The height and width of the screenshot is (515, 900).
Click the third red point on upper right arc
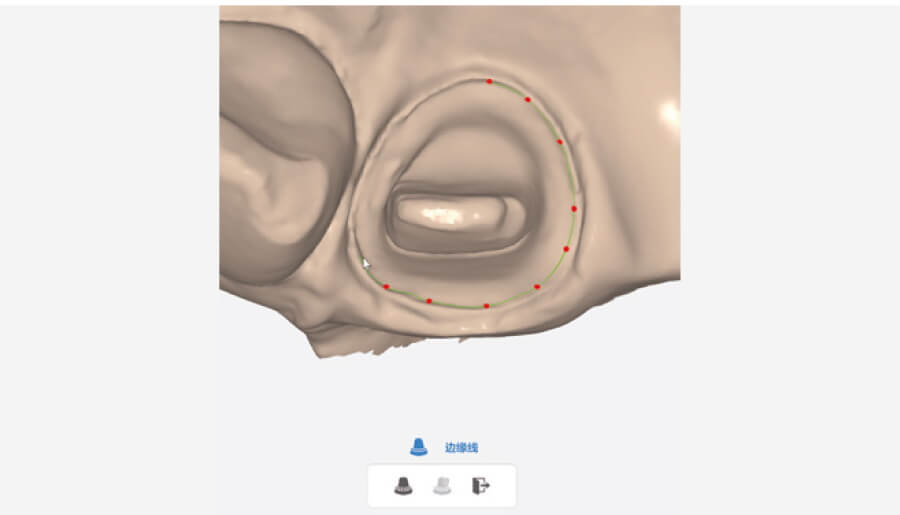coord(560,142)
